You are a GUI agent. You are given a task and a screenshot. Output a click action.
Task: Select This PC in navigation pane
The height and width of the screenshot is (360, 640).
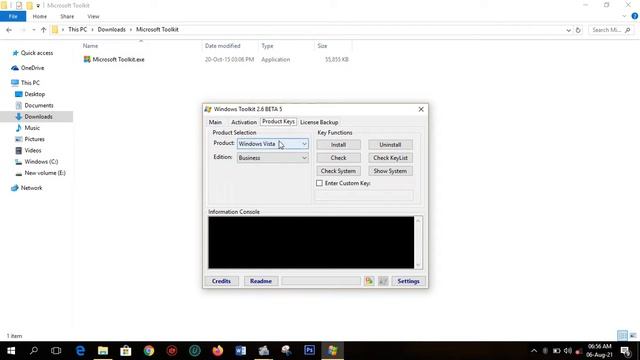point(30,83)
